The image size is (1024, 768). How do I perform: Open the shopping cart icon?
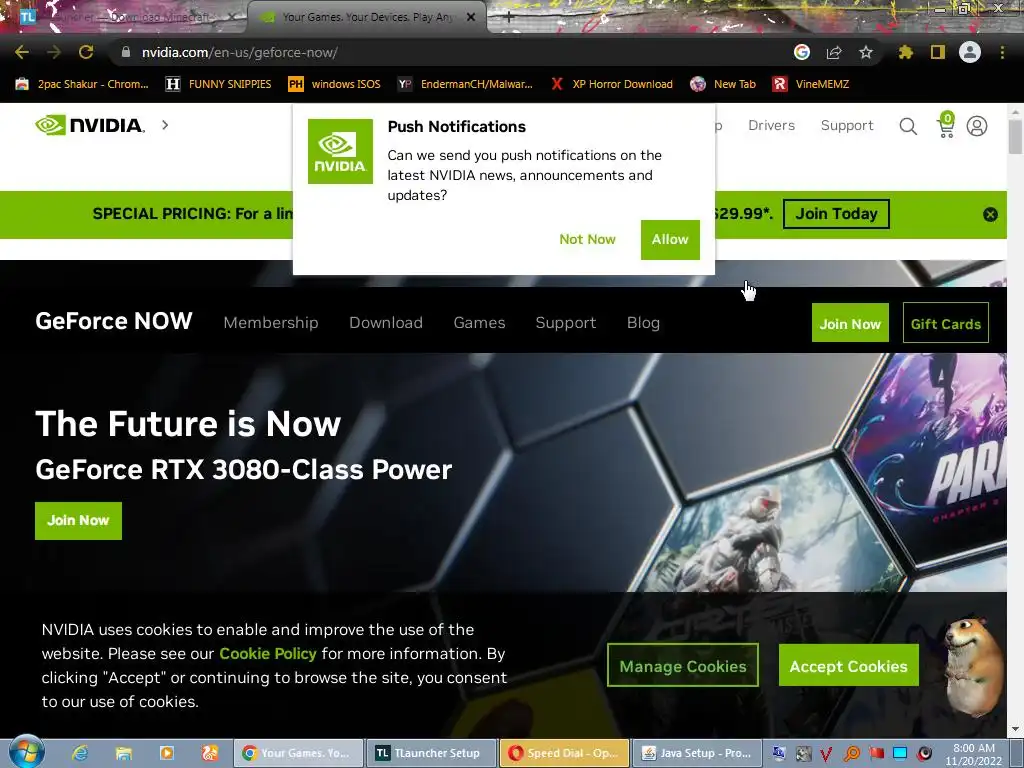pyautogui.click(x=946, y=125)
